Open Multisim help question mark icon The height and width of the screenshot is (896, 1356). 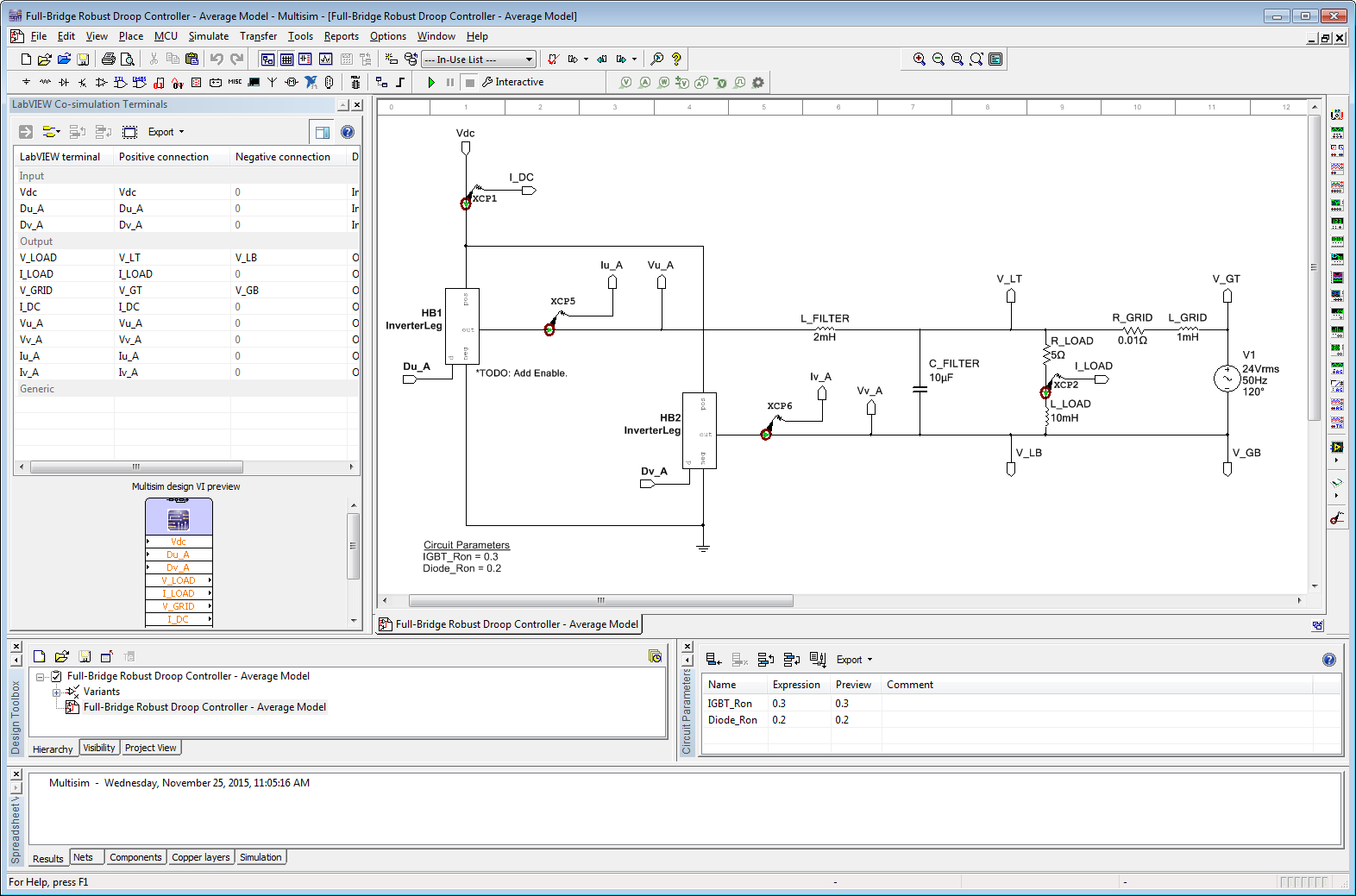point(676,60)
